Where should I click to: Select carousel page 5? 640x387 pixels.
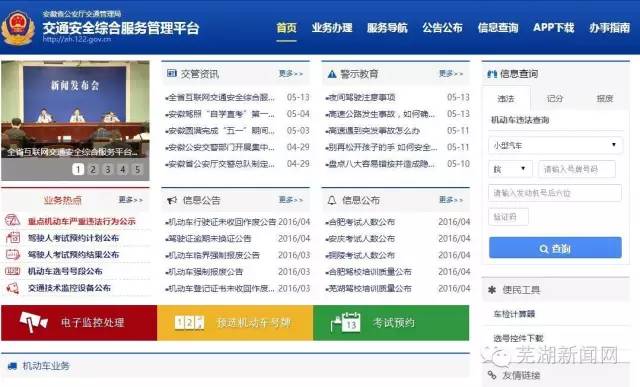[x=138, y=169]
